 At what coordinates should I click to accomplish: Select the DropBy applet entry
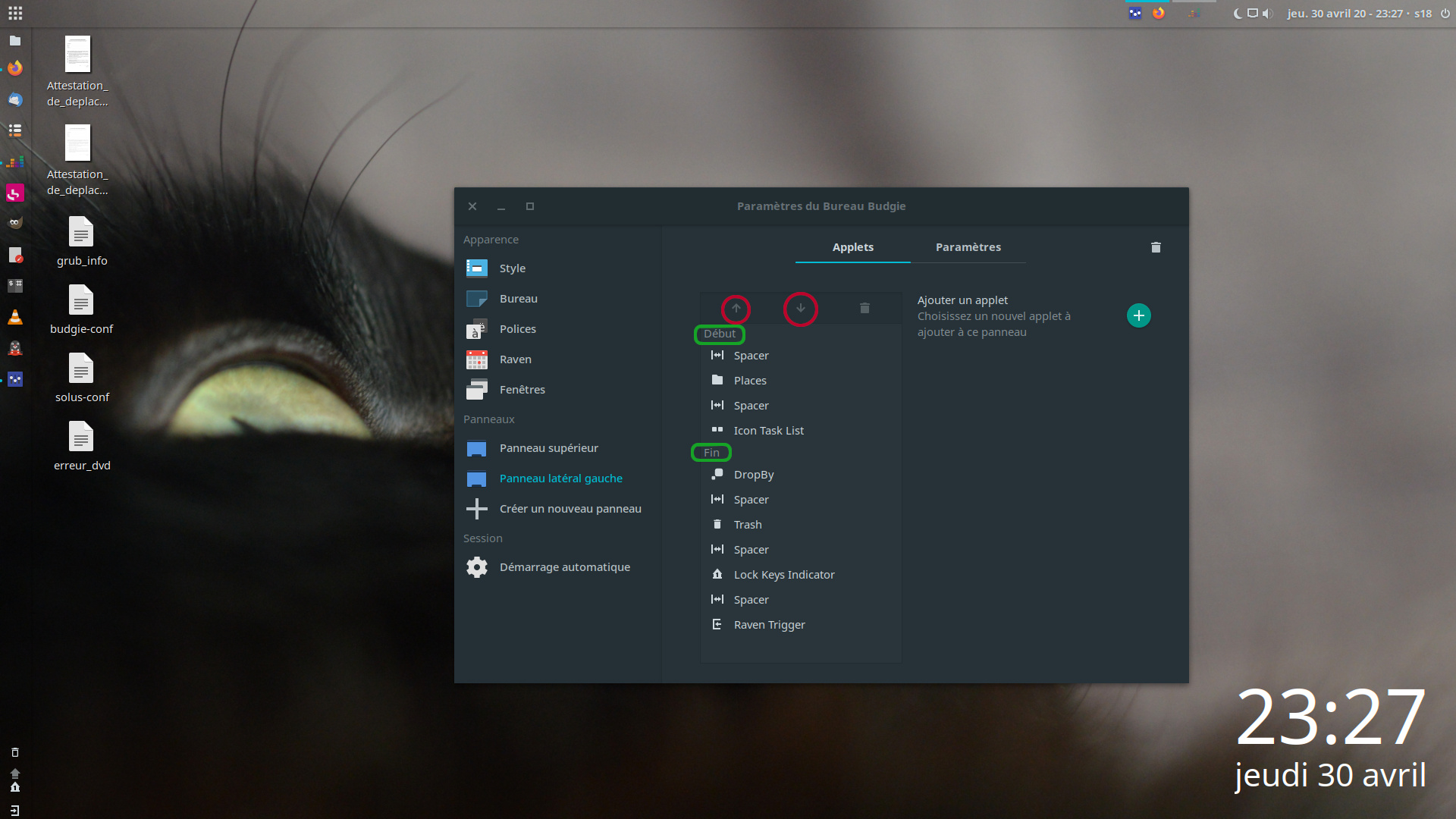(753, 475)
